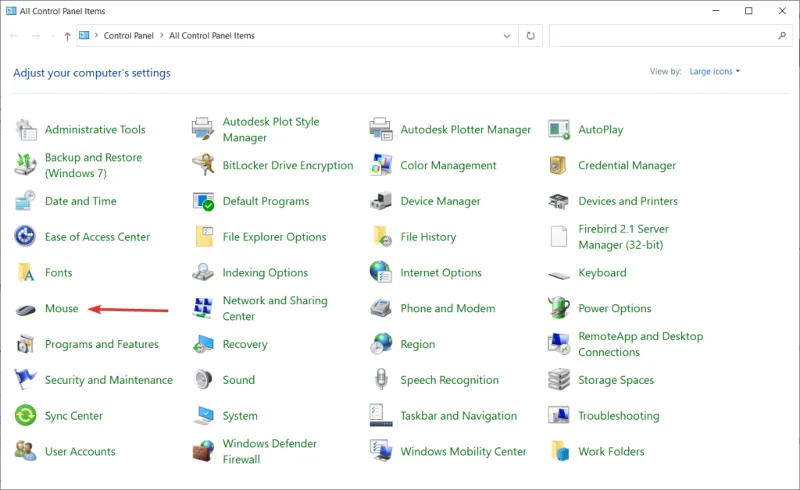
Task: Select All Control Panel Items breadcrumb
Action: (x=212, y=36)
